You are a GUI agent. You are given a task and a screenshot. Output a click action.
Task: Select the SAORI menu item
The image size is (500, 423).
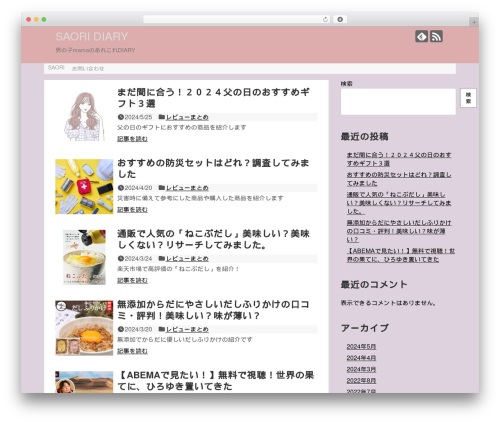(56, 68)
